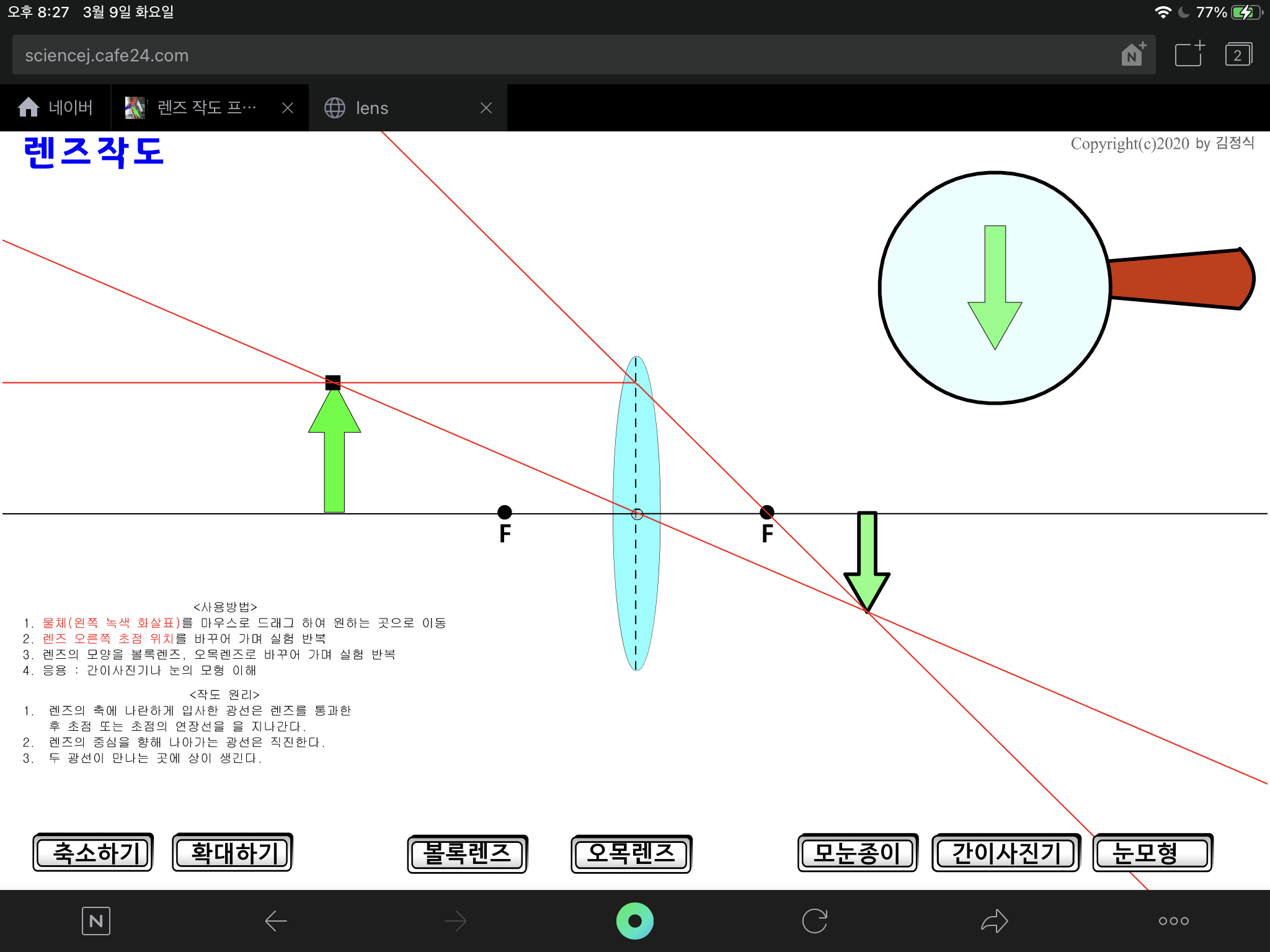Screen dimensions: 1270x952
Task: Tap the Naver home icon in bottom bar
Action: [96, 921]
